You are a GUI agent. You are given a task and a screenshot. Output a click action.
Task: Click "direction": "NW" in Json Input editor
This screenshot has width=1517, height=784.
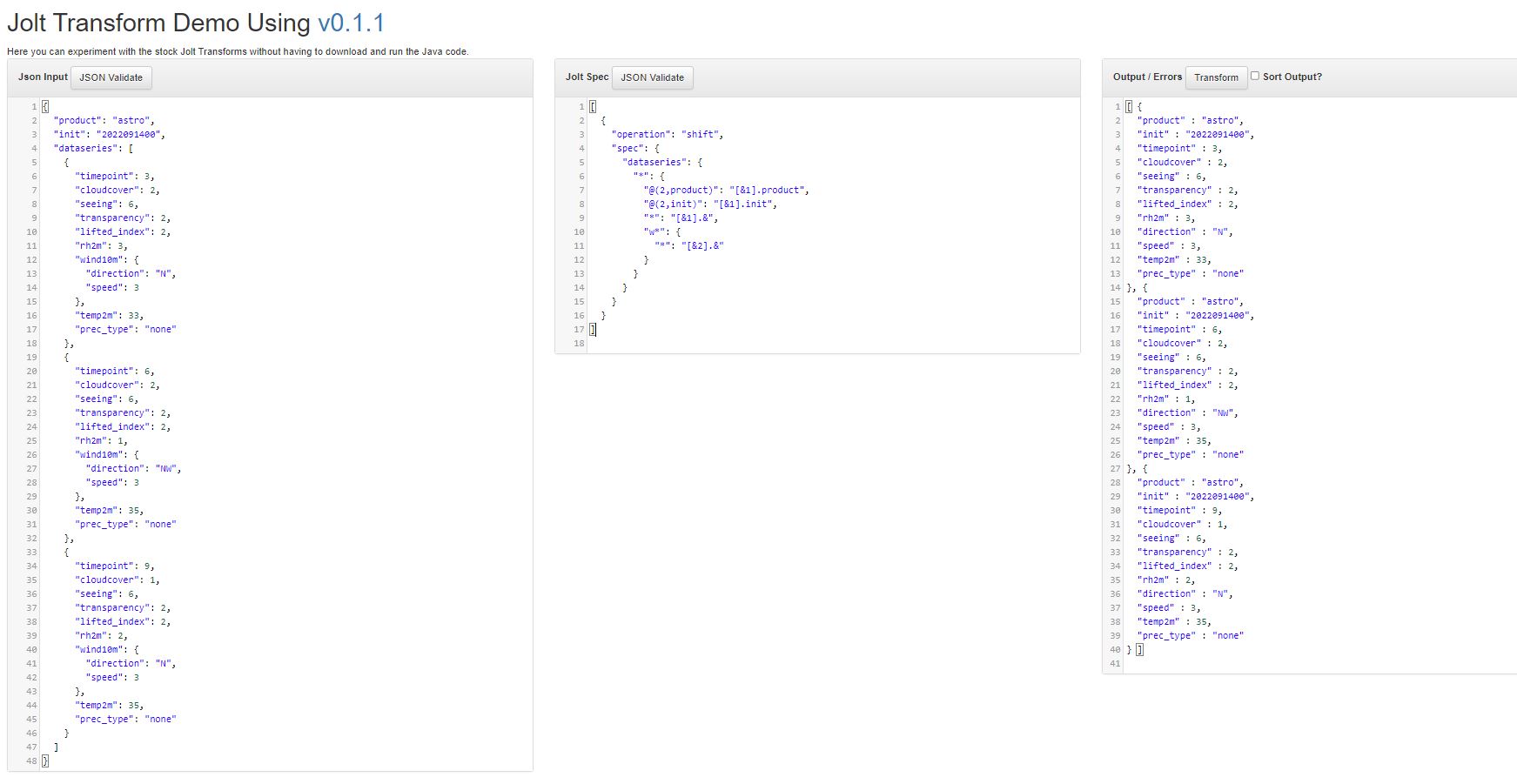pos(134,468)
